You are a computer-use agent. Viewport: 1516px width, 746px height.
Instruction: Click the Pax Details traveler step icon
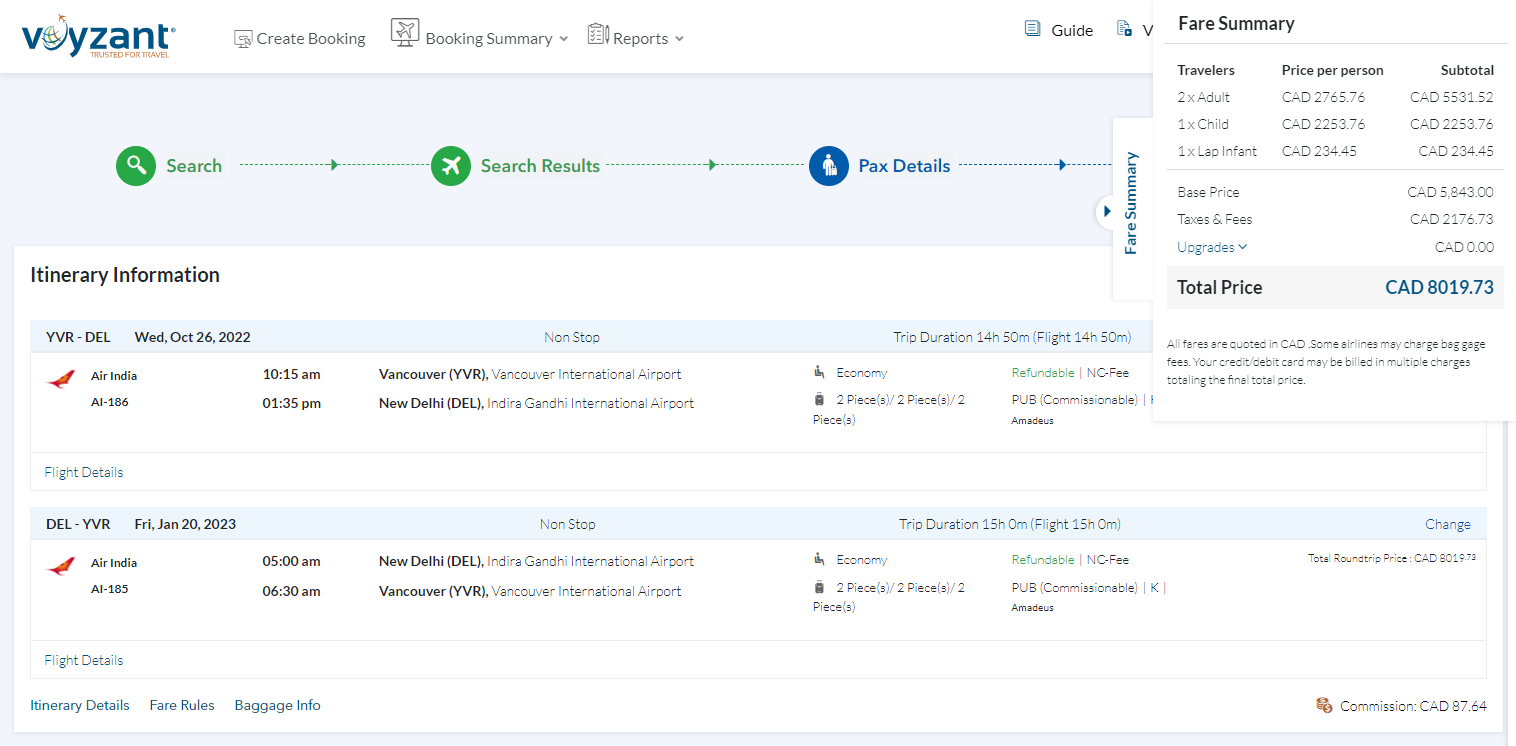(x=829, y=166)
